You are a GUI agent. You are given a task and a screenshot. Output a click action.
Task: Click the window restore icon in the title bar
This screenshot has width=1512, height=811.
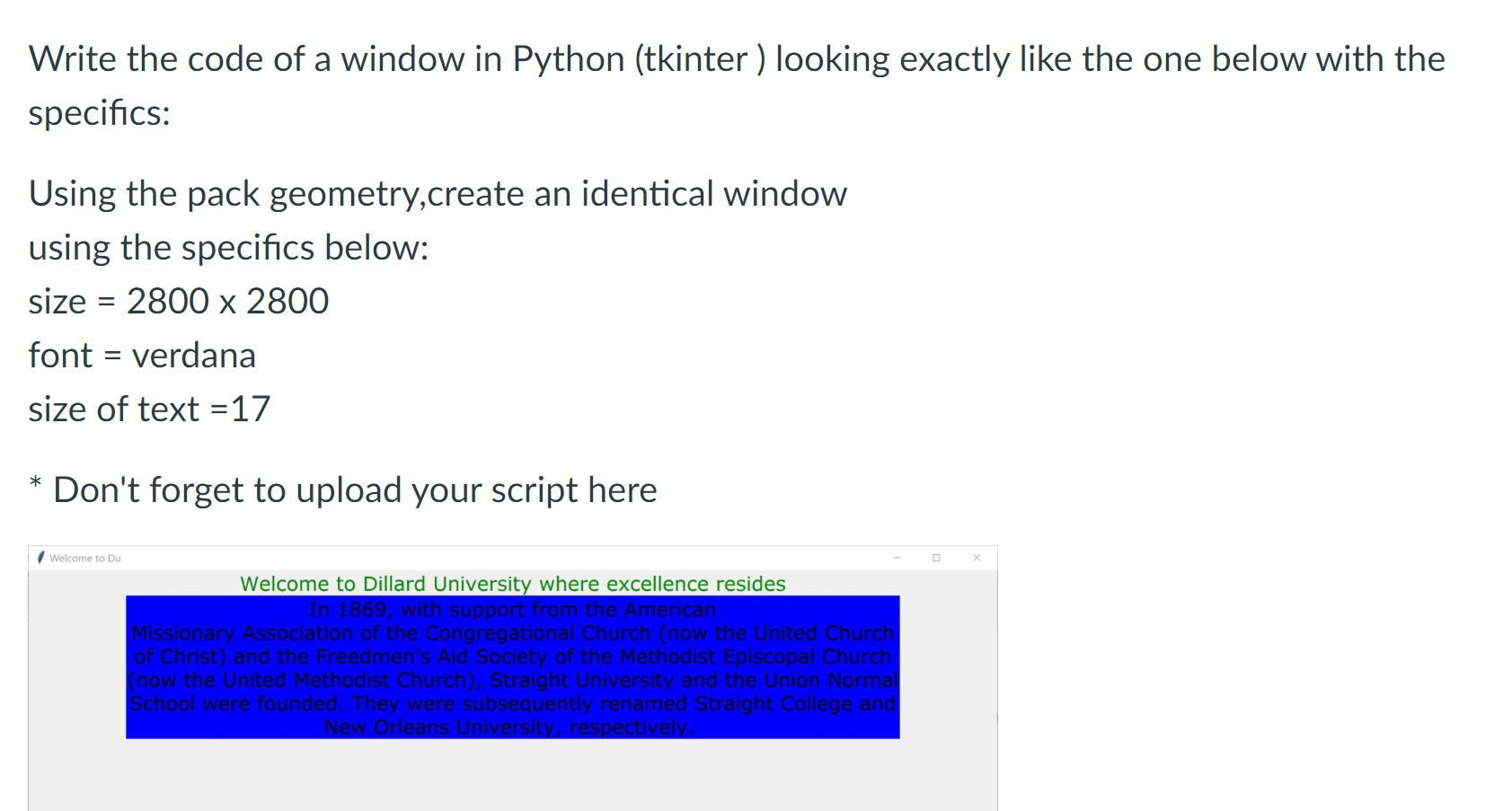(x=936, y=557)
